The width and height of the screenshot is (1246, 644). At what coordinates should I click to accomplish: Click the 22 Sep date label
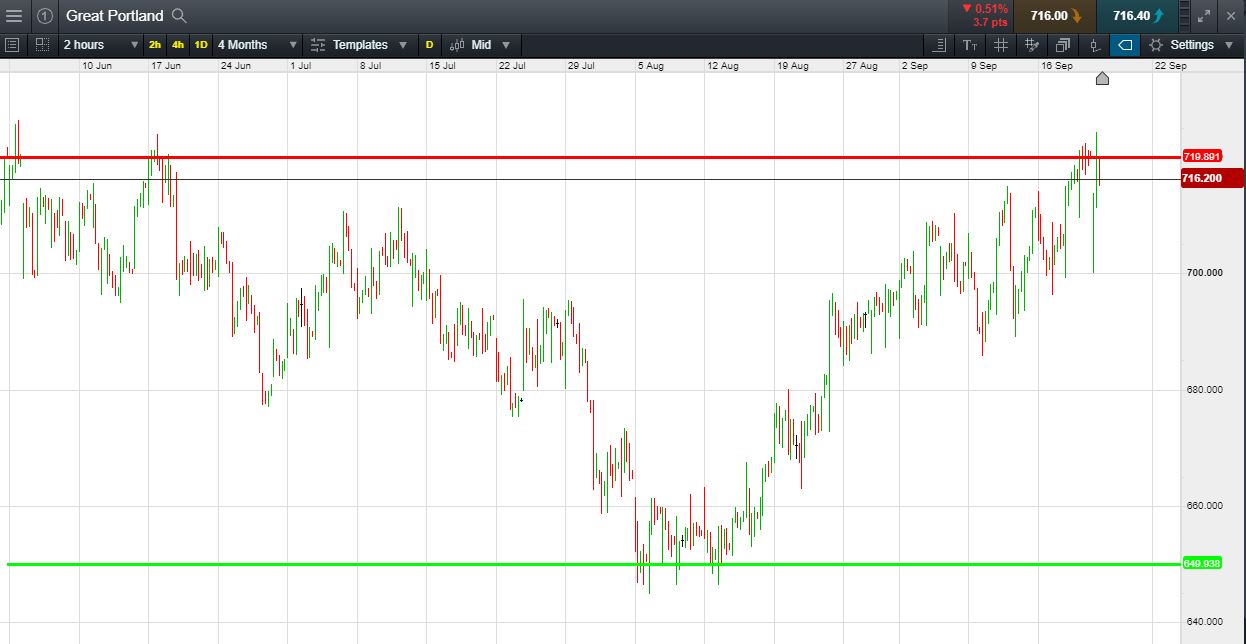1170,65
